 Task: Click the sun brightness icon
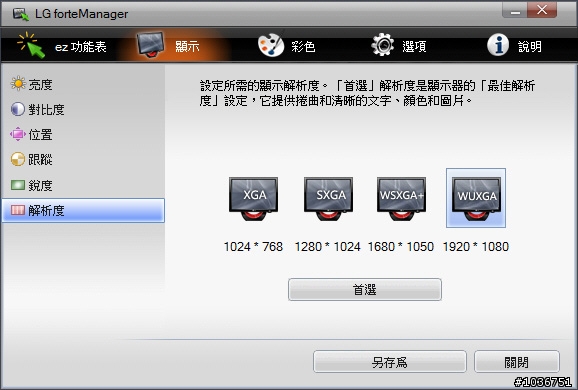(18, 84)
